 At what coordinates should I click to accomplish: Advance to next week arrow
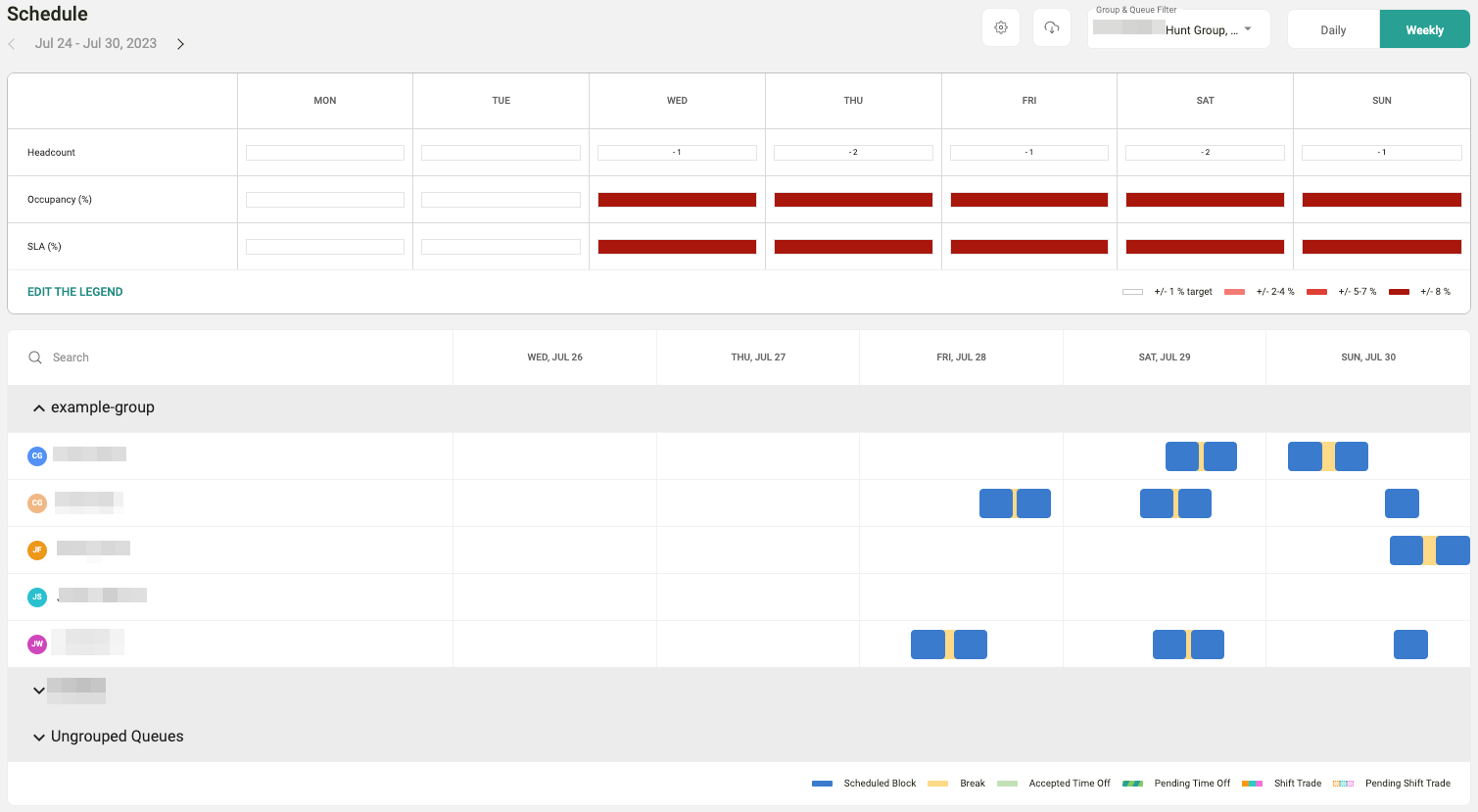click(x=180, y=44)
